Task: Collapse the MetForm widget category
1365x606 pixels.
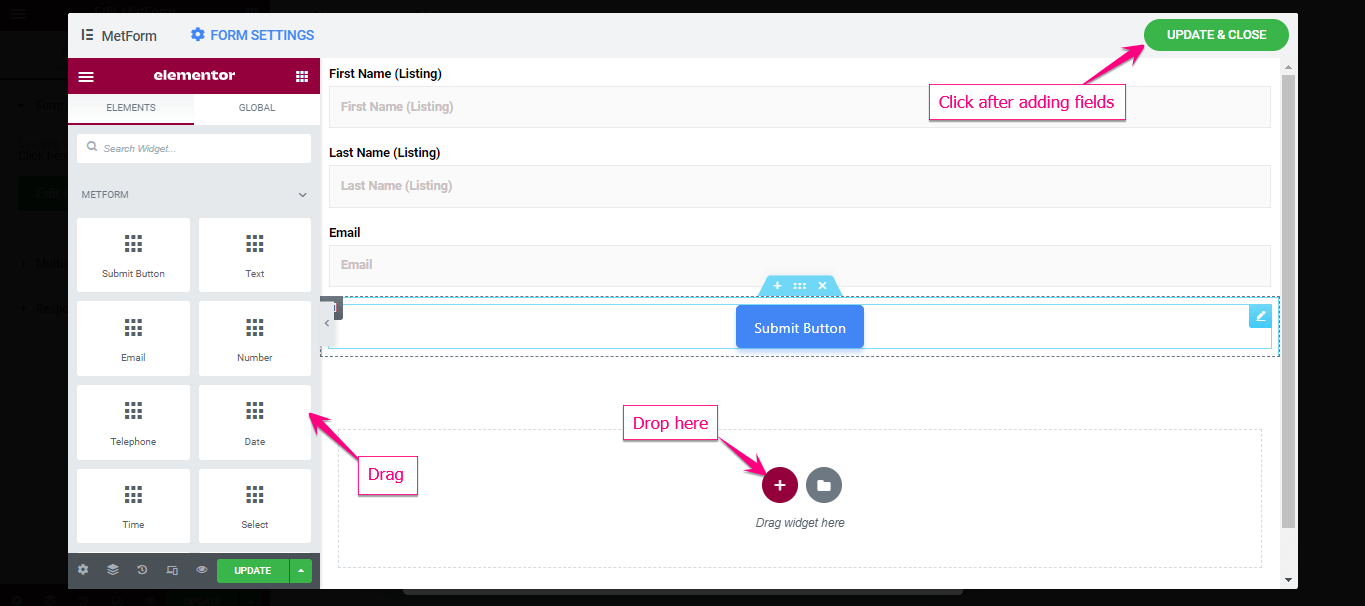Action: pyautogui.click(x=302, y=195)
